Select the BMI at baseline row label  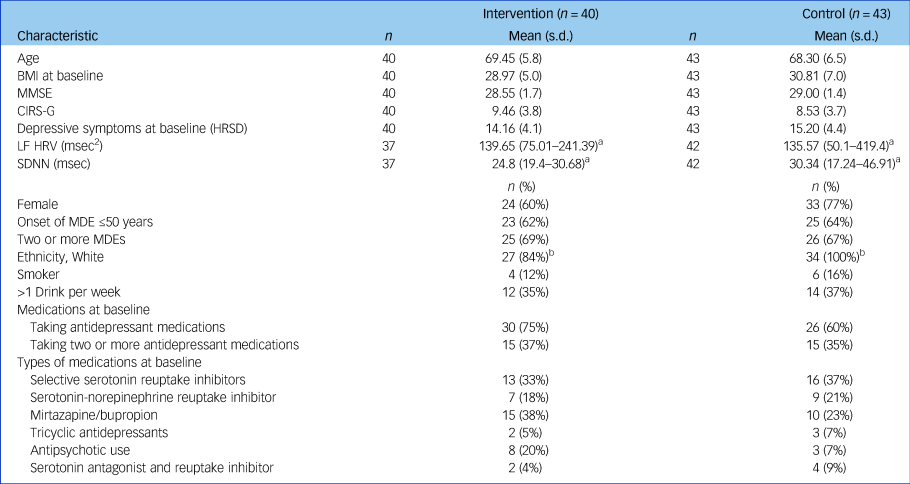pos(60,76)
